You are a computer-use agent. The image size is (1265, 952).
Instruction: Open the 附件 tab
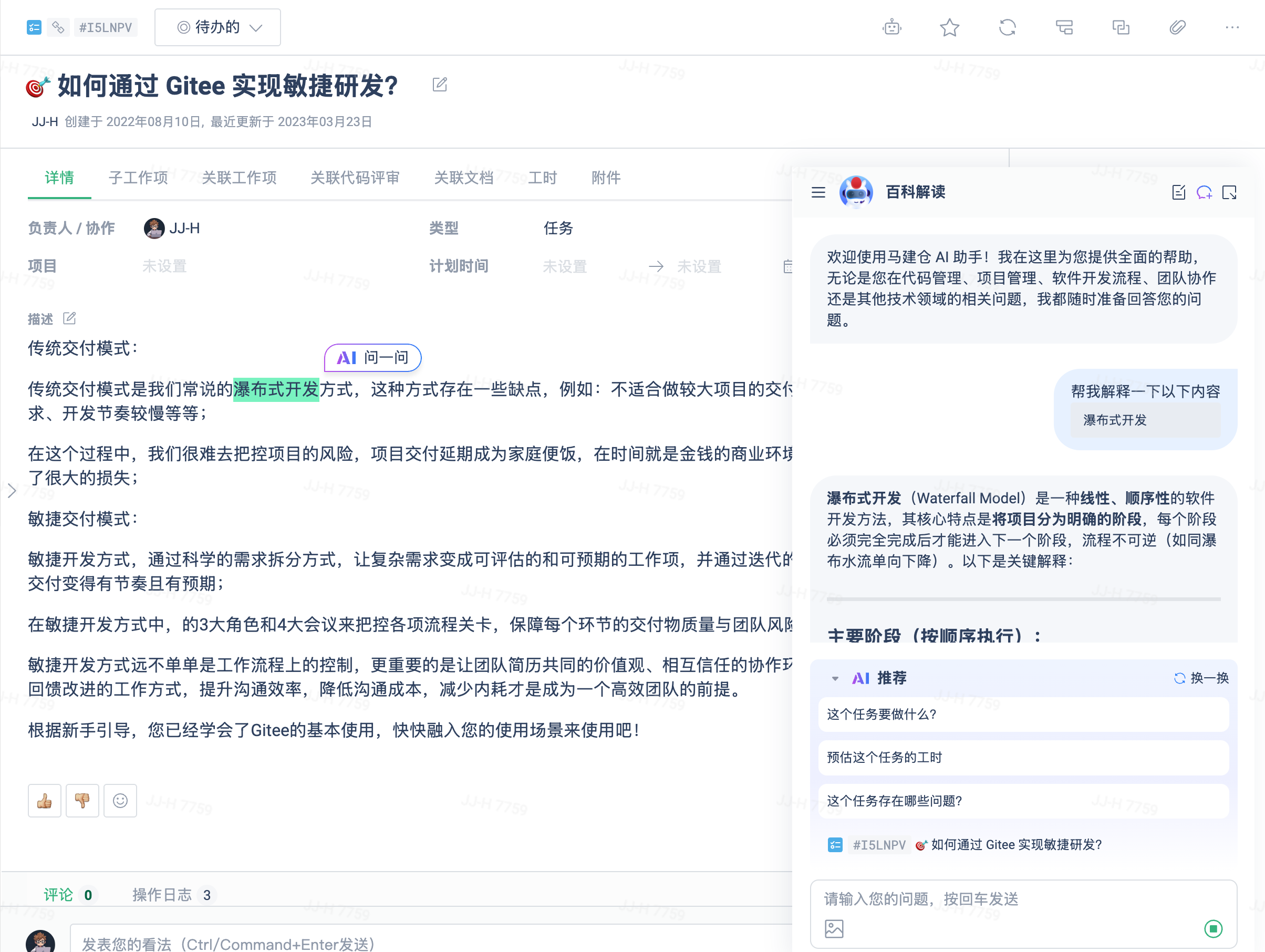coord(606,178)
